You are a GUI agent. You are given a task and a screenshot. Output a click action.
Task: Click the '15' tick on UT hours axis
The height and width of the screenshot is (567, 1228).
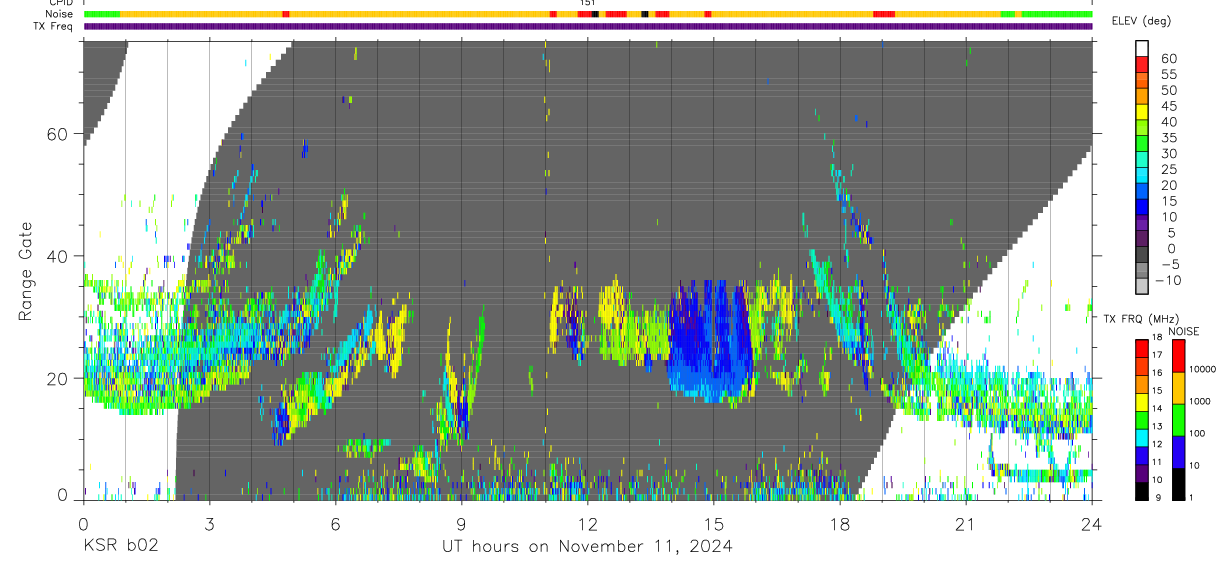[714, 524]
